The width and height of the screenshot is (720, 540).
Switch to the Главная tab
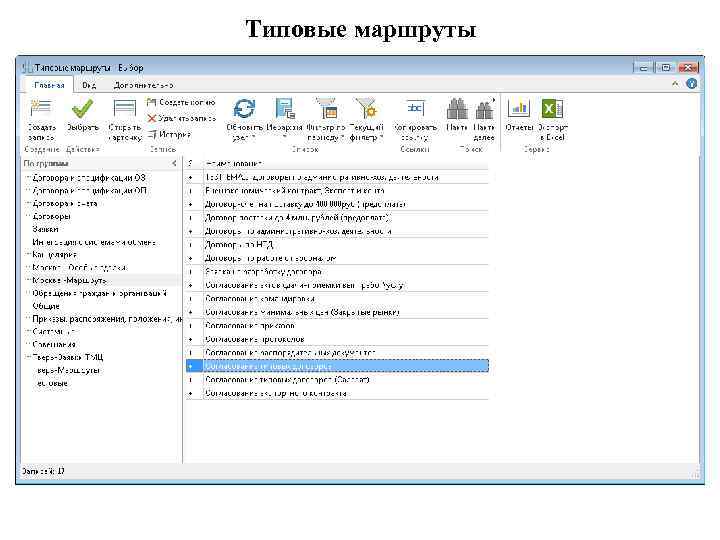coord(49,85)
